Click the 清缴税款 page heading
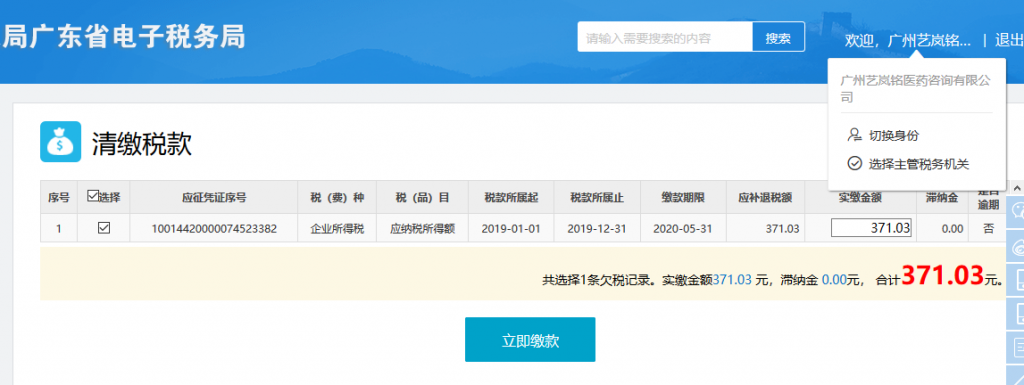The width and height of the screenshot is (1024, 385). [x=142, y=144]
